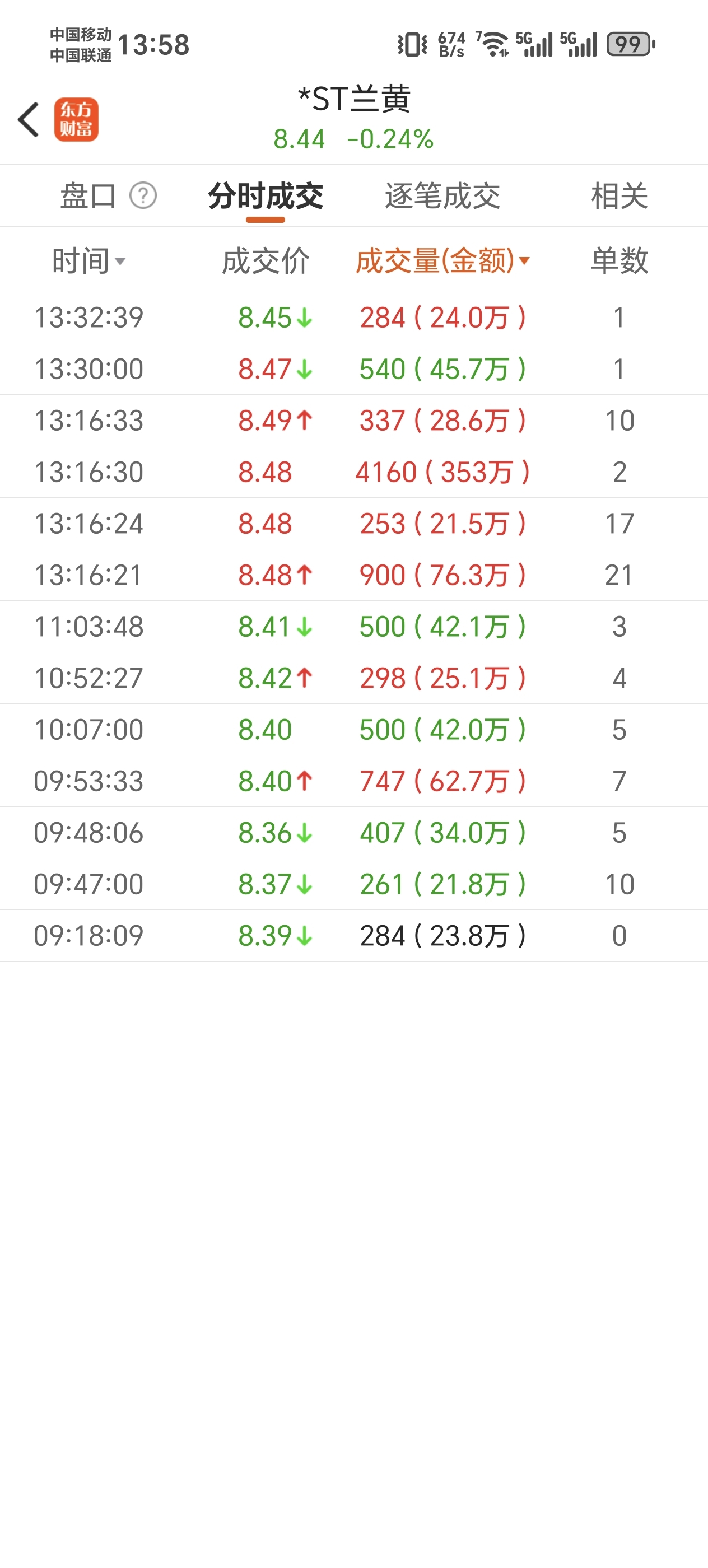Tap the red up arrow next to 8.49
The width and height of the screenshot is (708, 1568).
pyautogui.click(x=304, y=421)
